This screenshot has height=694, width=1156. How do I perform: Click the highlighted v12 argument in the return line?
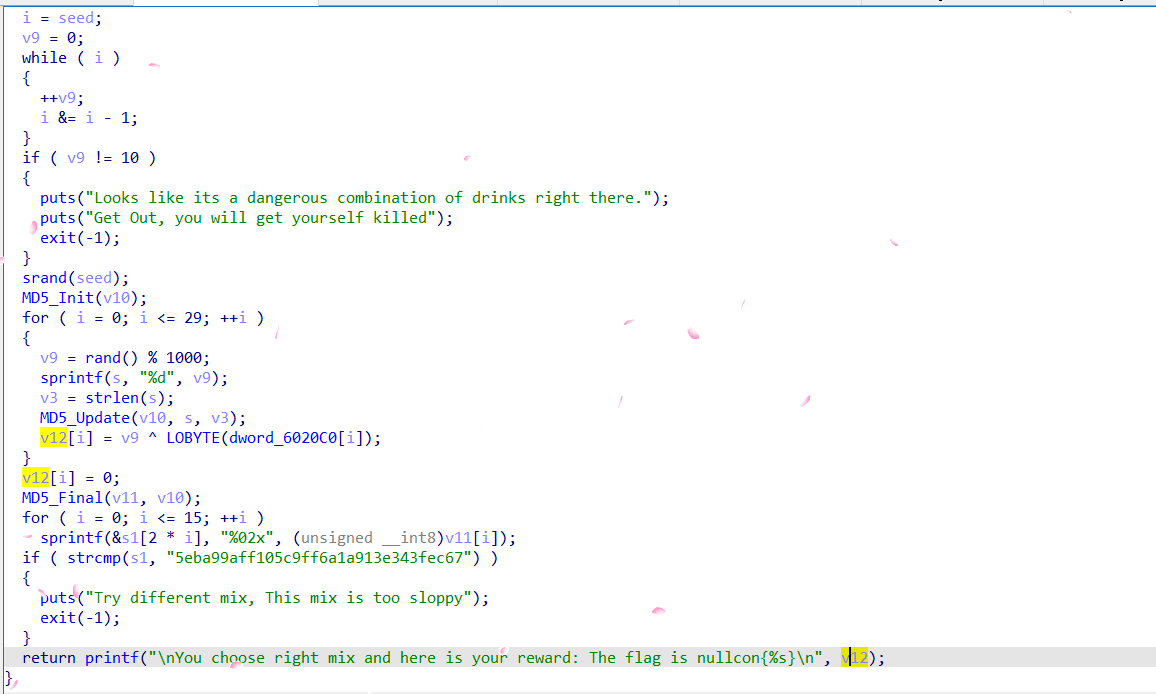(x=854, y=657)
